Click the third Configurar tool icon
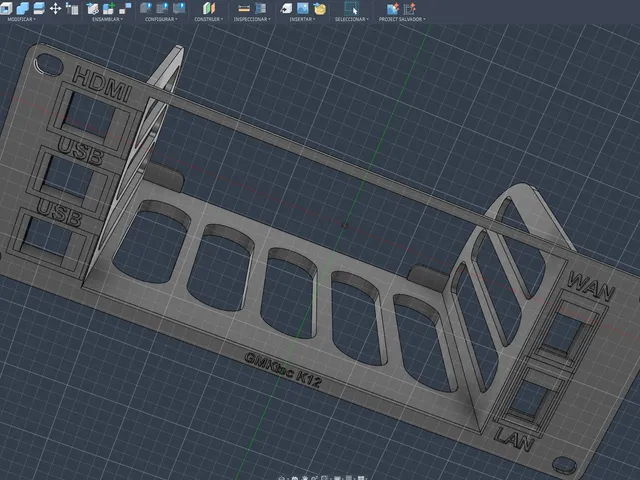This screenshot has width=640, height=480. (179, 8)
